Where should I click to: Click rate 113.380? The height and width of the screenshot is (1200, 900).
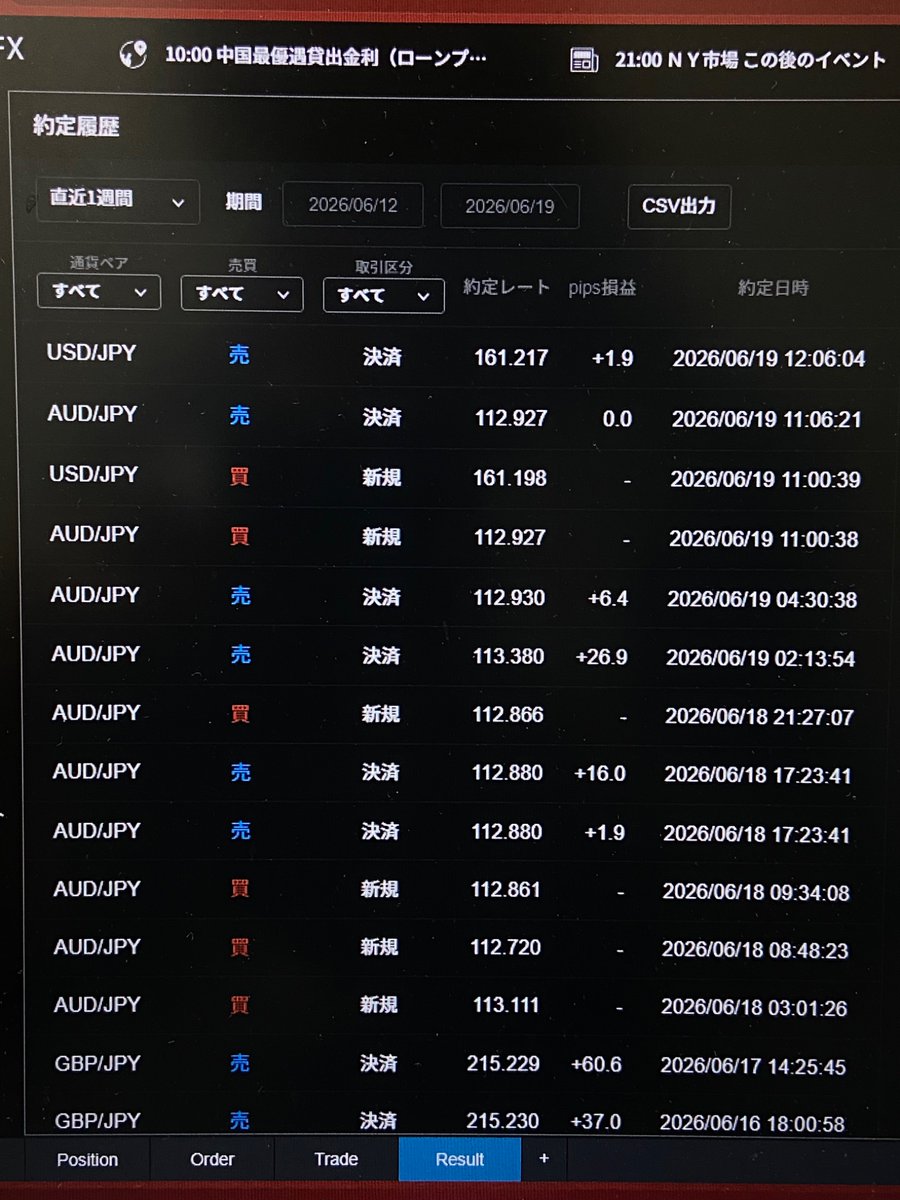[x=509, y=657]
